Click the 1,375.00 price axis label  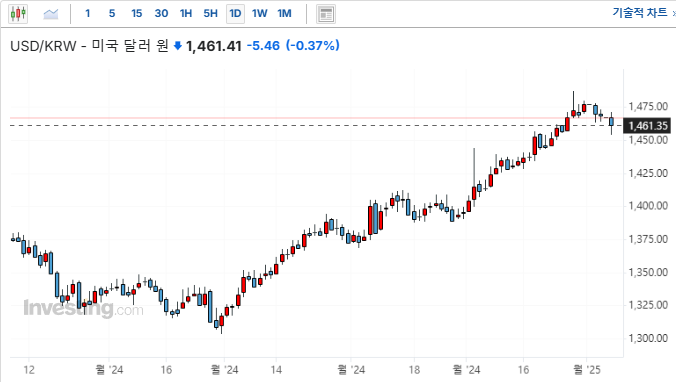[x=648, y=239]
